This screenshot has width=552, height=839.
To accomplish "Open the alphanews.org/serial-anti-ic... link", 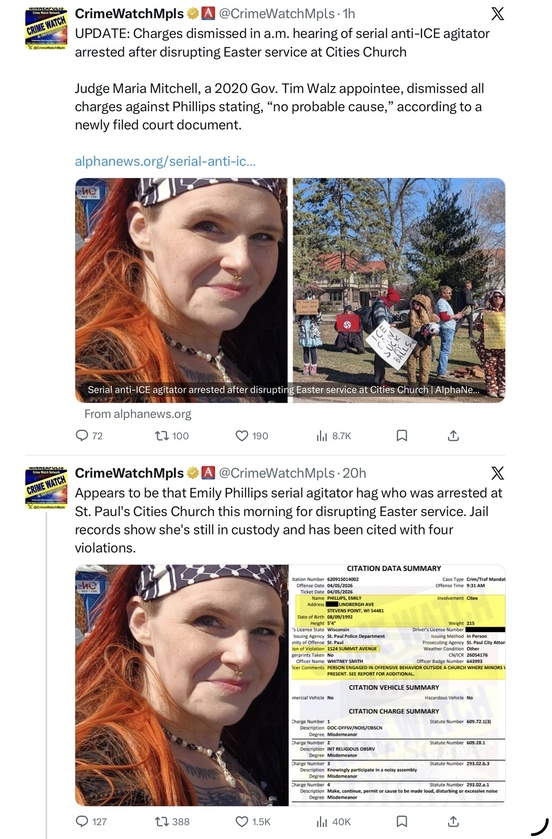I will [x=165, y=161].
